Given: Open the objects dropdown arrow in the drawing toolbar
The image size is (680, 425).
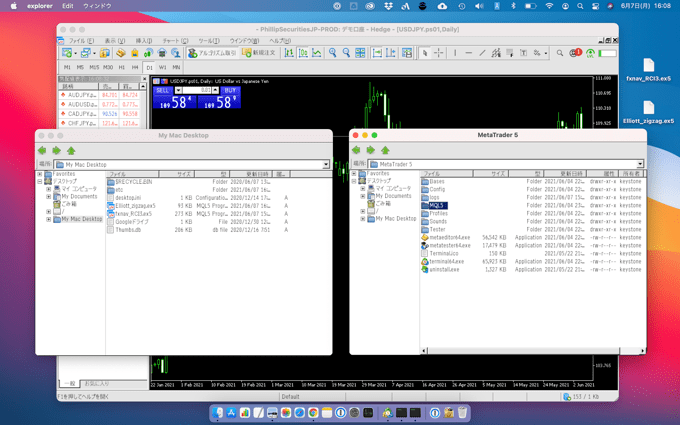Looking at the screenshot, I should 546,53.
